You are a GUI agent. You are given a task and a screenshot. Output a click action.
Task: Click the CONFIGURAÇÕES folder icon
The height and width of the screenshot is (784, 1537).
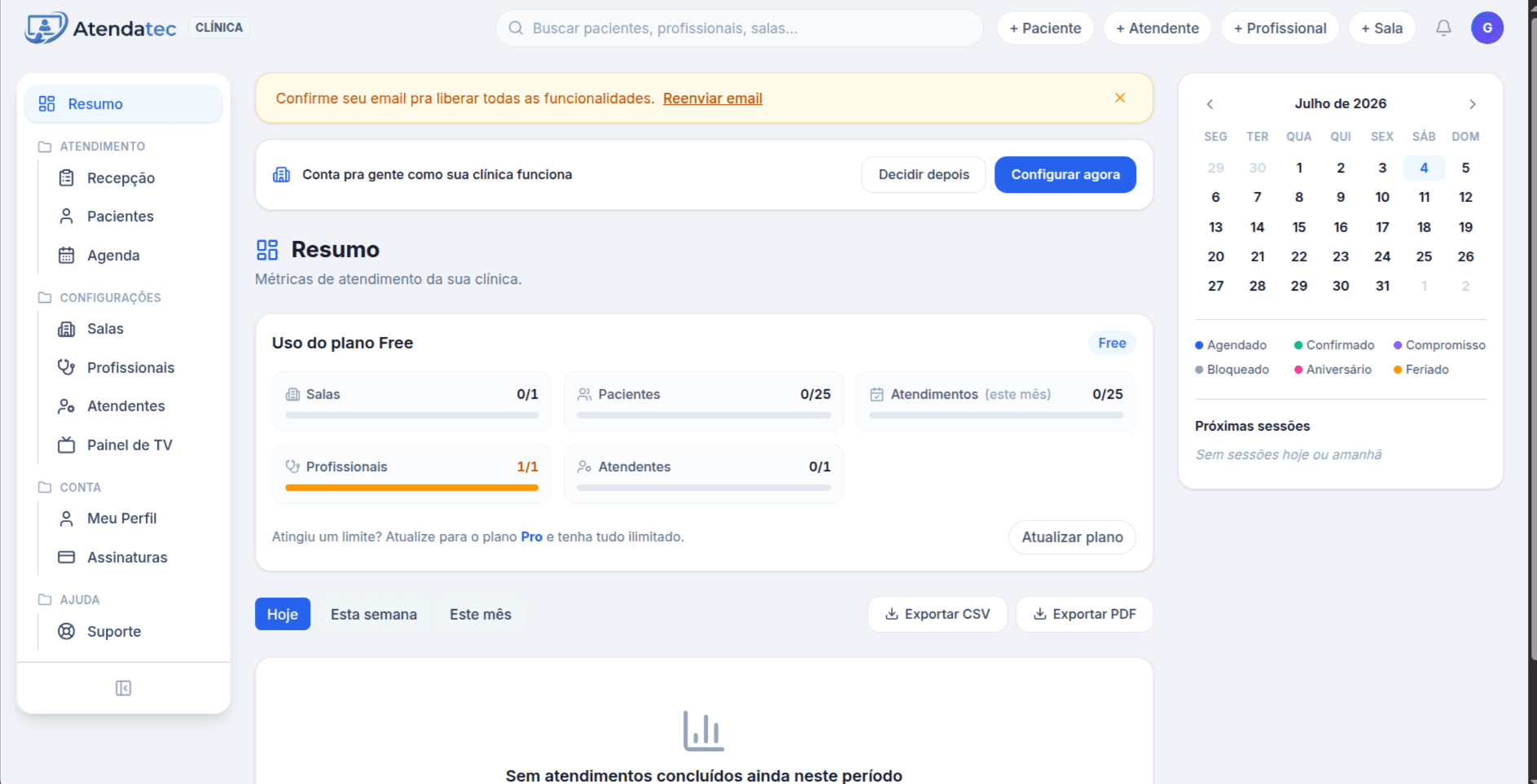(45, 297)
